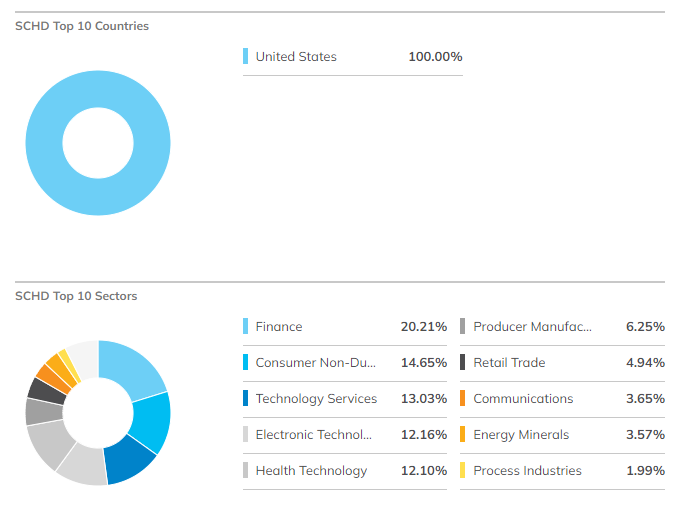Screen dimensions: 686x511
Task: Click the Finance legend color swatch
Action: (245, 326)
